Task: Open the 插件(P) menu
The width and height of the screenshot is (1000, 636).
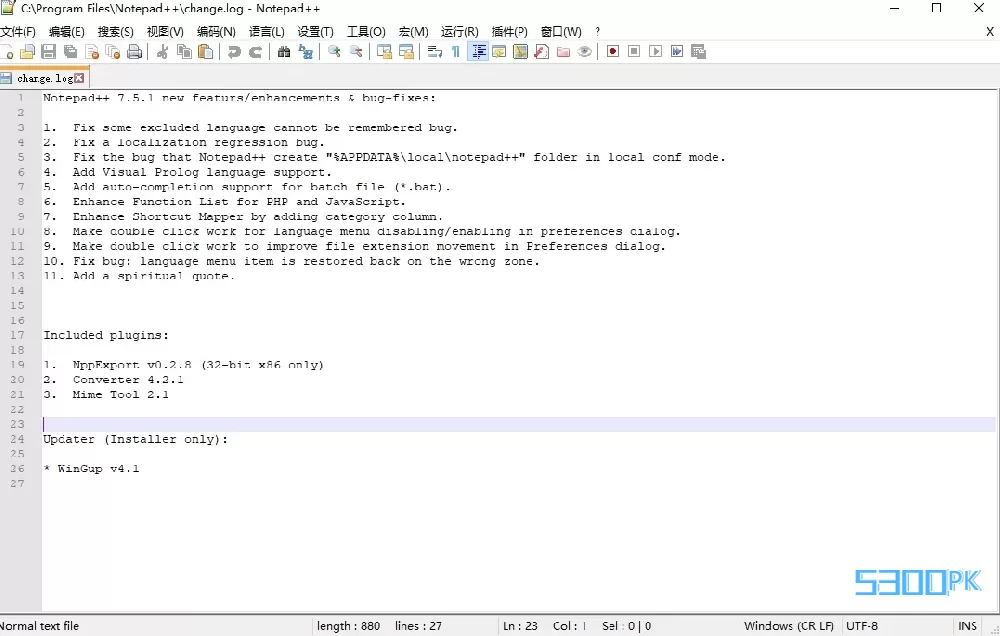Action: [x=510, y=31]
